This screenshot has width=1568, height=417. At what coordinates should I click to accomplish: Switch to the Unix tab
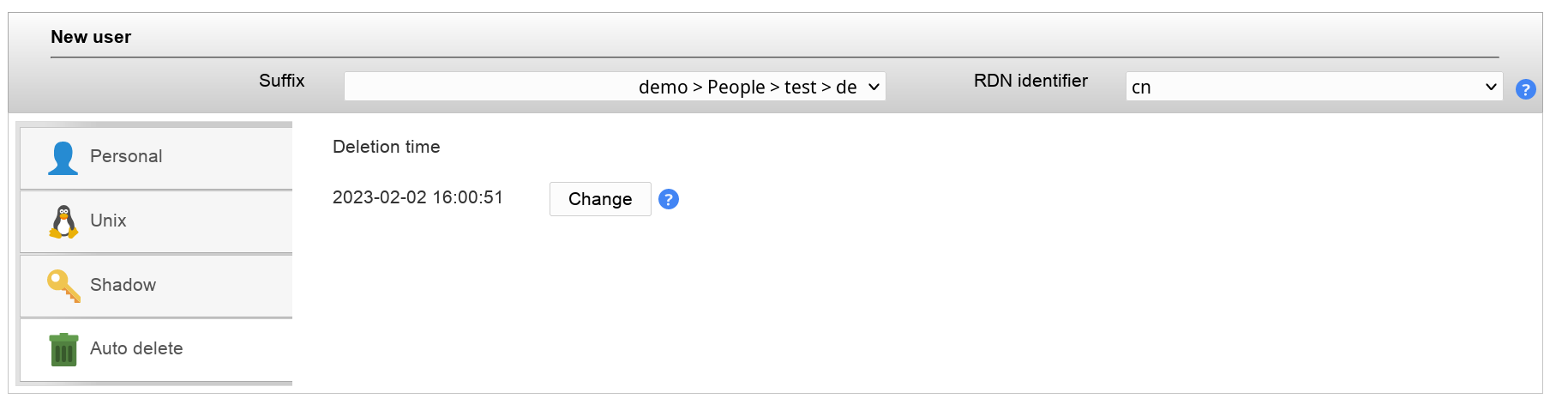(x=108, y=221)
